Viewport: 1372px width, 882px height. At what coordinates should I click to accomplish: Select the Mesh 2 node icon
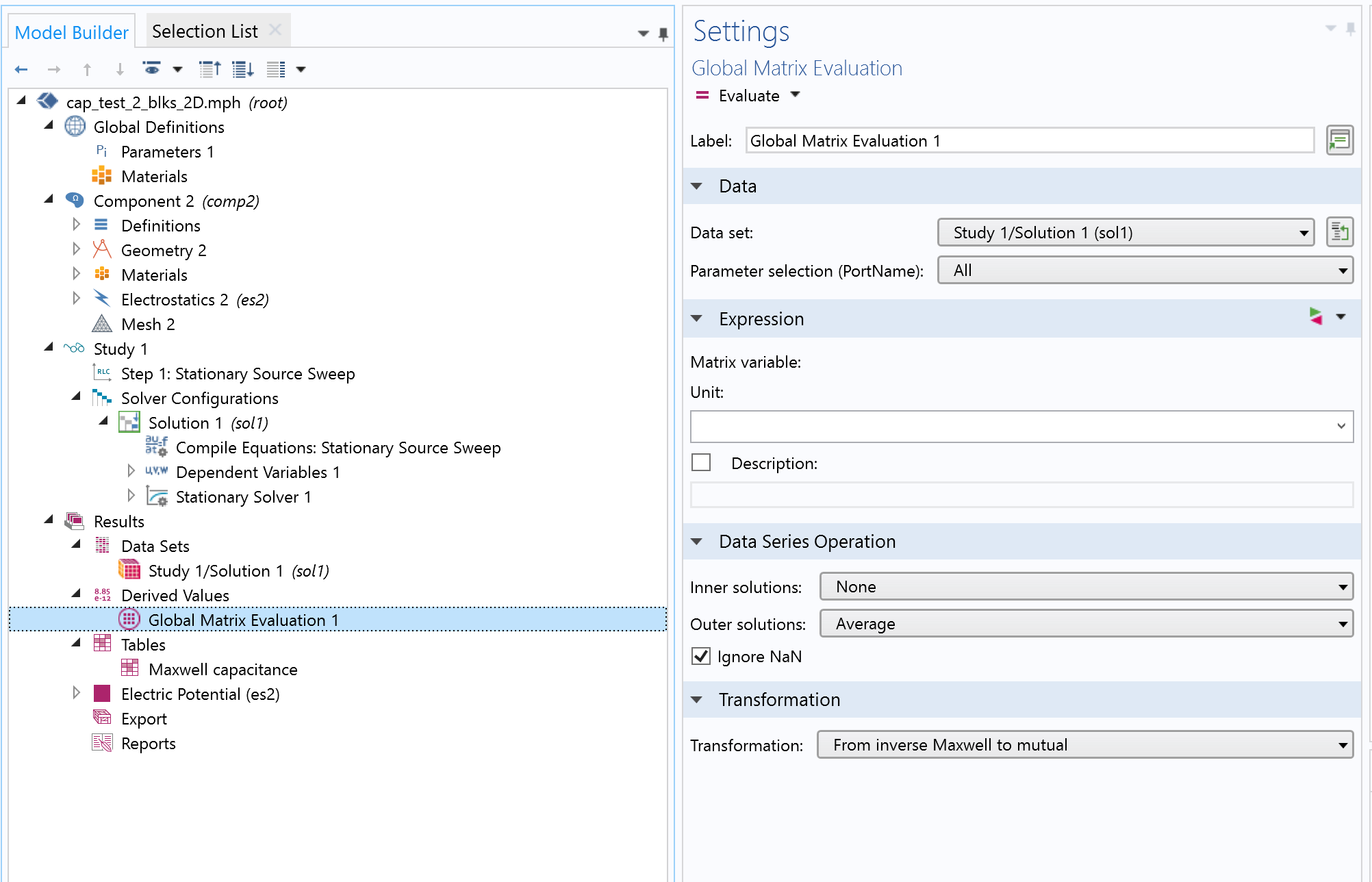102,324
